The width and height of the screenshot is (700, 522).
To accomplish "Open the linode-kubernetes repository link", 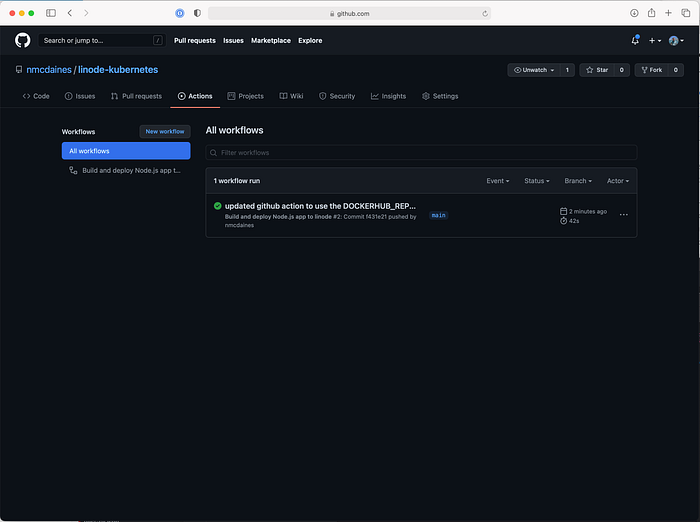I will point(118,70).
